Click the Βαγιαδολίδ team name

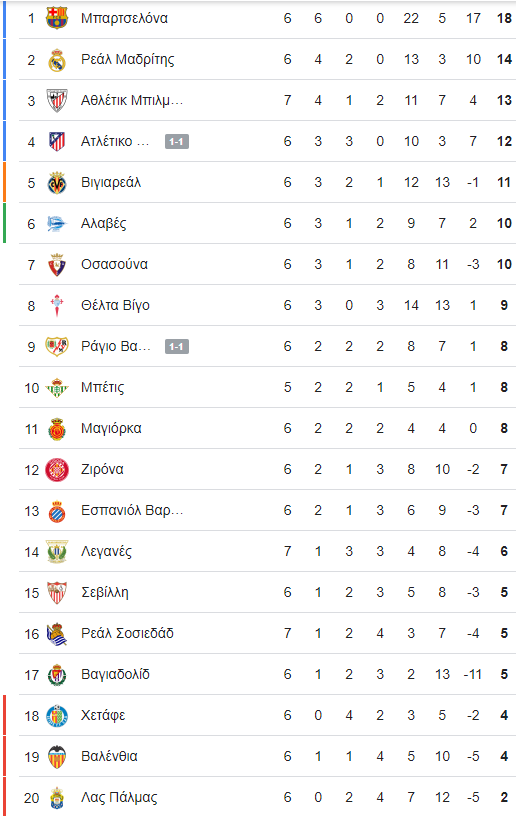pos(115,674)
